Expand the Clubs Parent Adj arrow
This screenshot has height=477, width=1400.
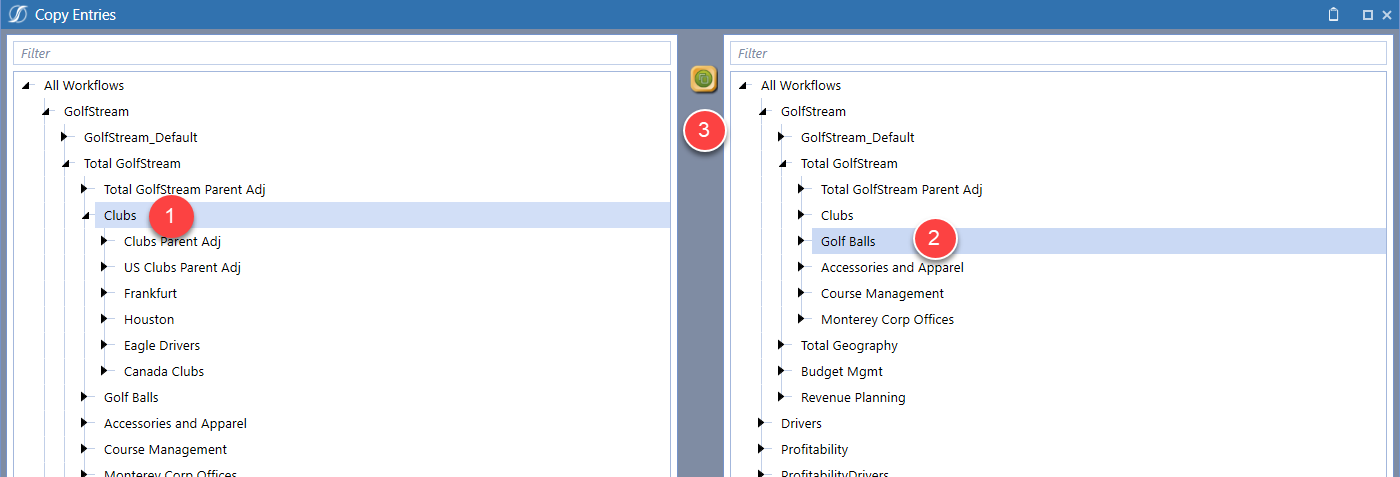[x=105, y=241]
